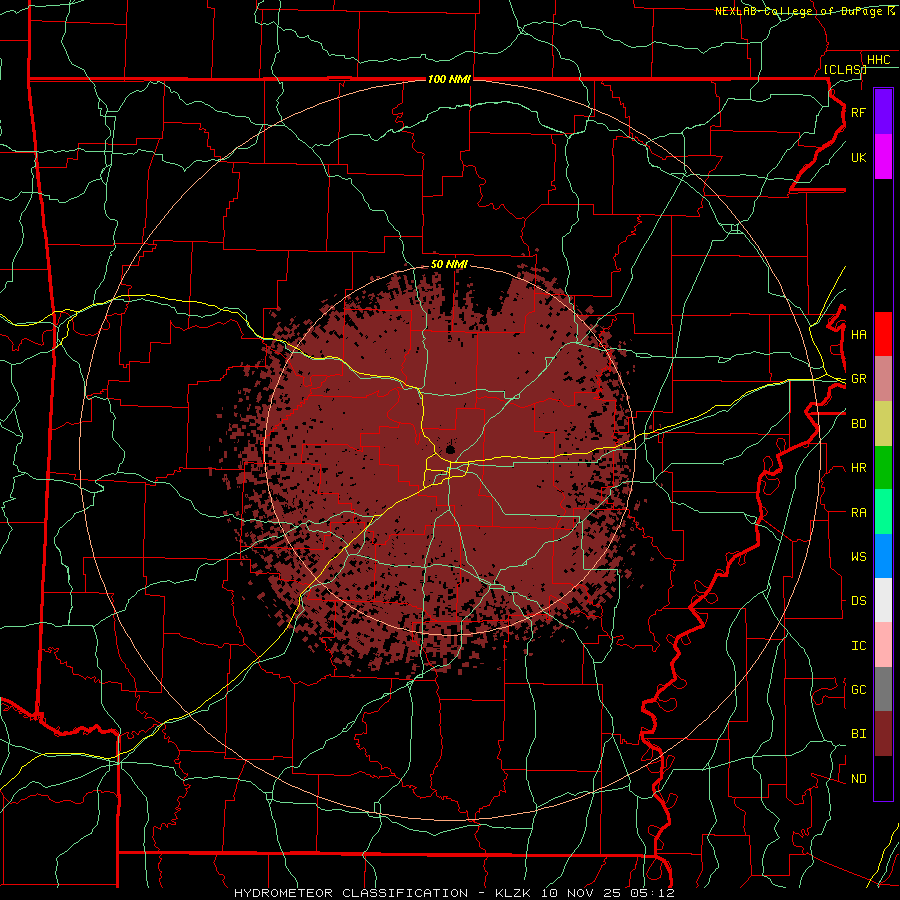The height and width of the screenshot is (900, 900).
Task: Click the black radar site dot at center
Action: (450, 449)
